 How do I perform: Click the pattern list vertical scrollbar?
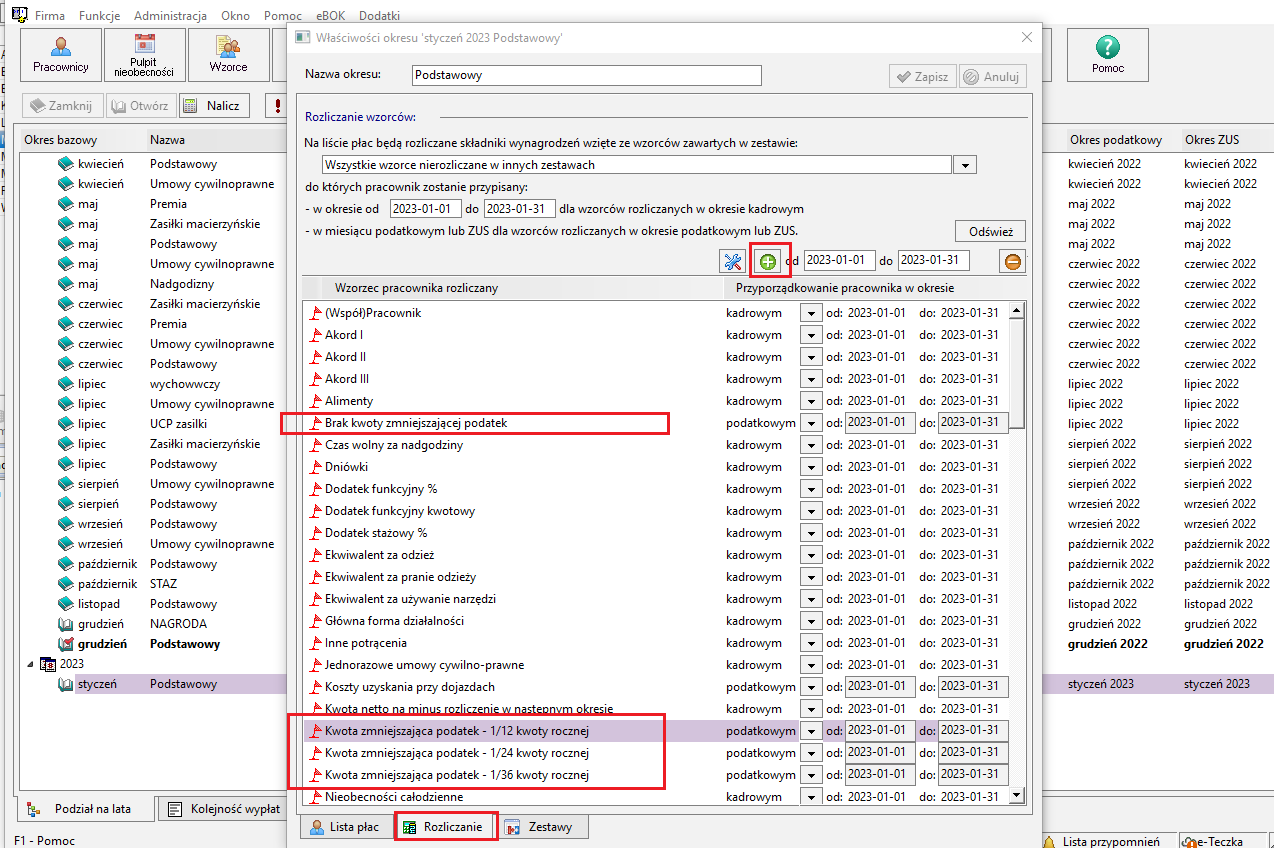click(x=1017, y=553)
